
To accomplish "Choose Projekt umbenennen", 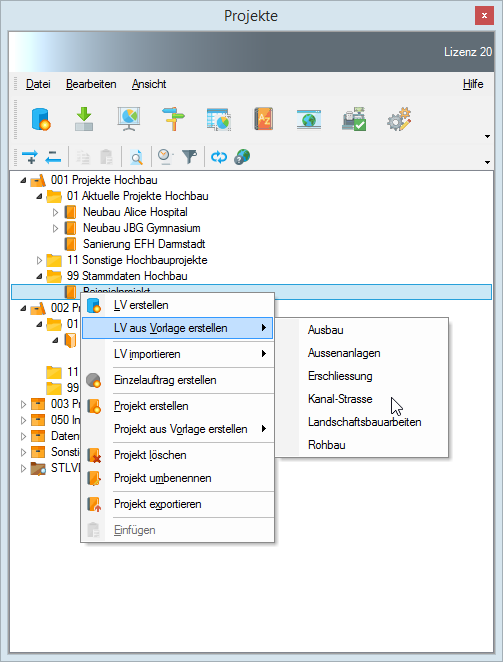I will [x=177, y=478].
